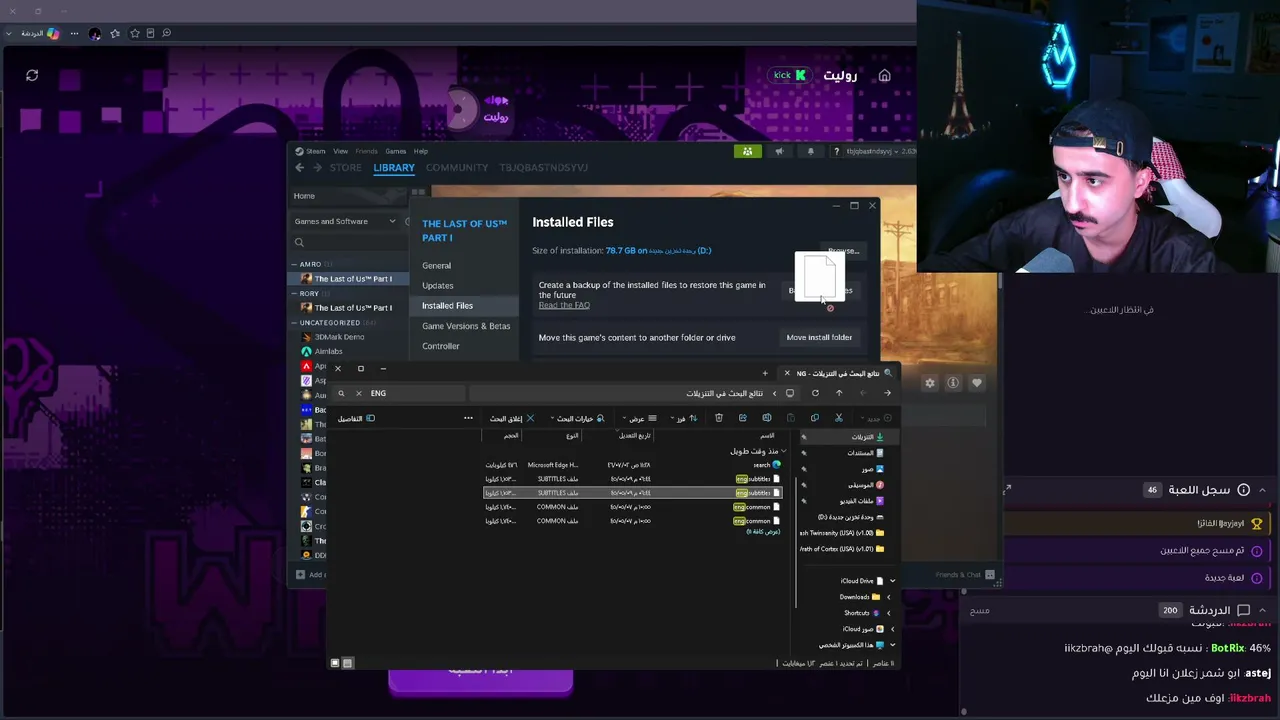This screenshot has height=720, width=1280.
Task: Collapse the chat panel chevron
Action: [x=1262, y=610]
